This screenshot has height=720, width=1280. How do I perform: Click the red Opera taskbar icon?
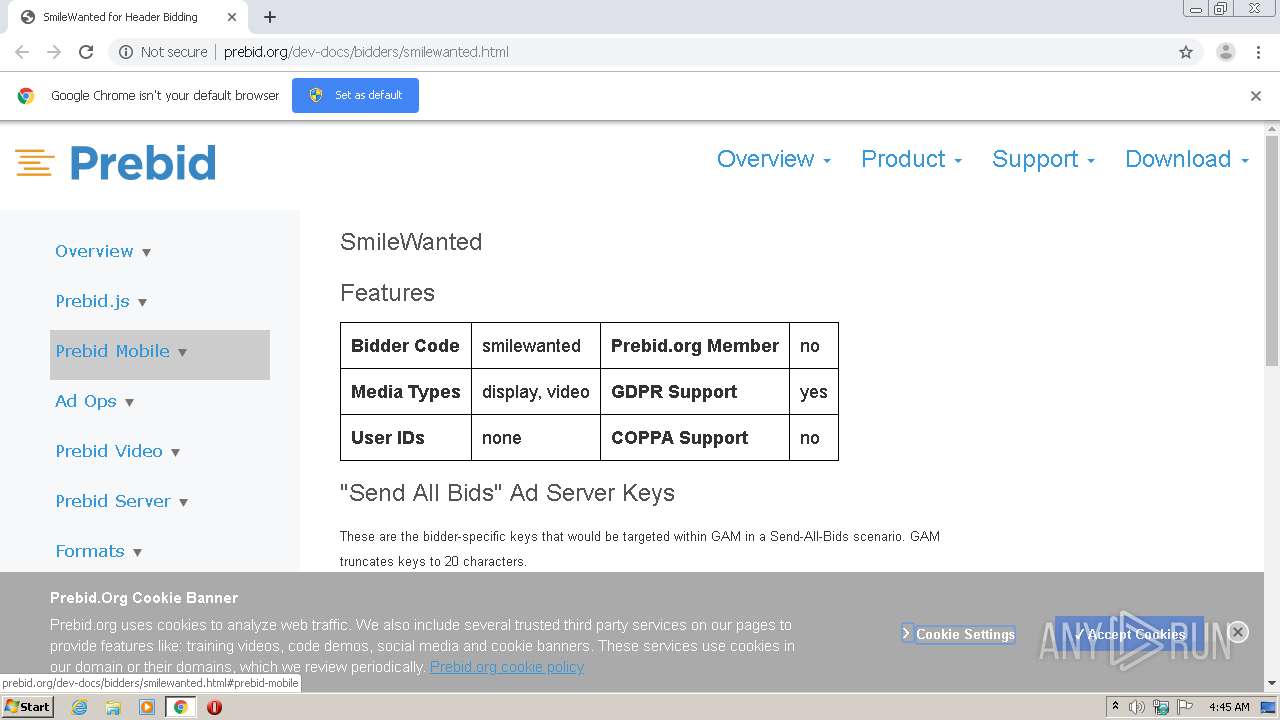pyautogui.click(x=214, y=707)
